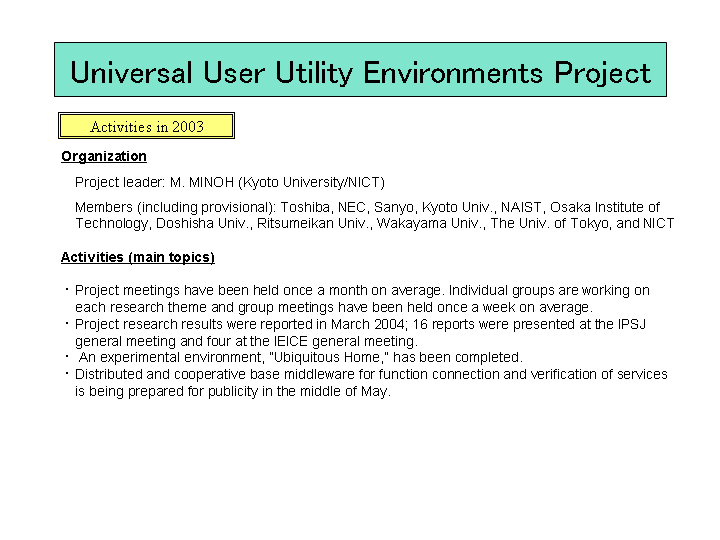Click the 'Universal User Utility Environments Project' title
The image size is (720, 540).
coord(360,70)
